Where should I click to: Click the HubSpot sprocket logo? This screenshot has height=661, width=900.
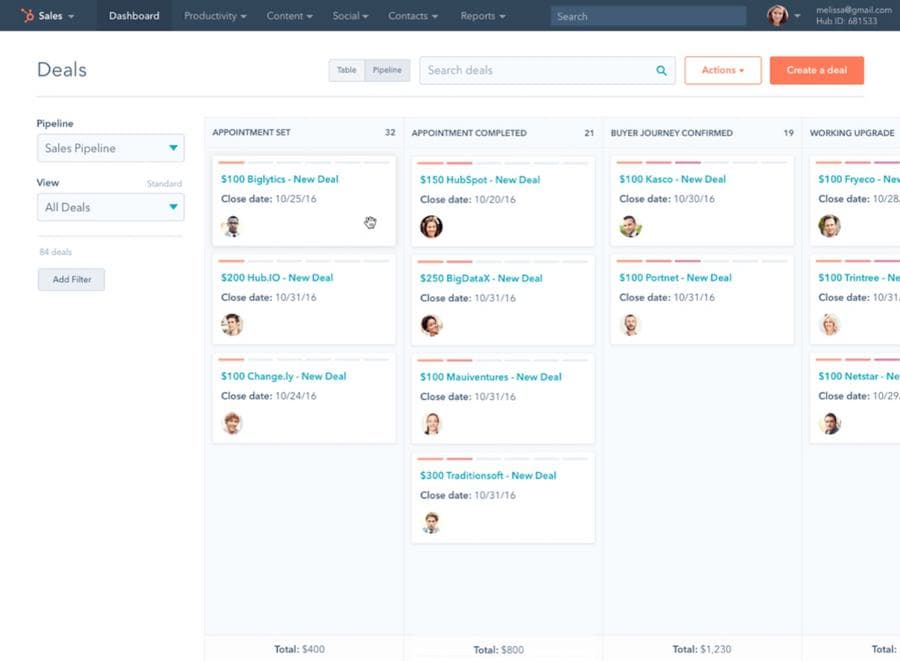click(27, 15)
